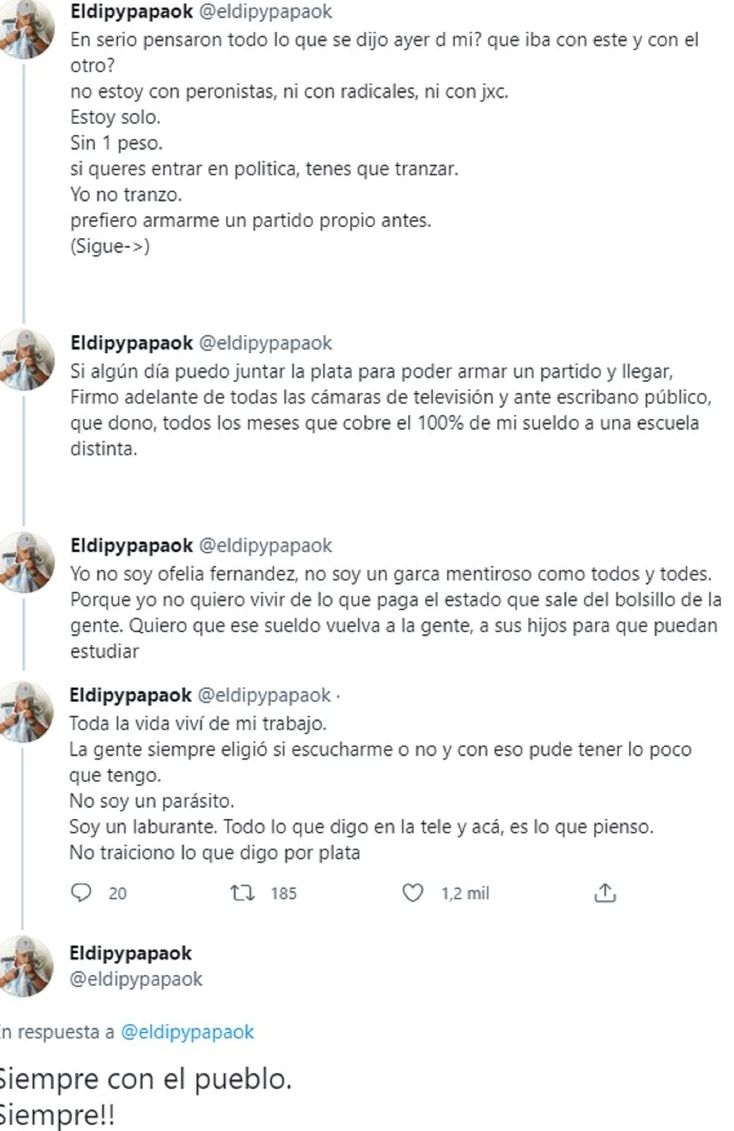Click the share upload arrow icon
Screen dimensions: 734x1131
[x=605, y=893]
